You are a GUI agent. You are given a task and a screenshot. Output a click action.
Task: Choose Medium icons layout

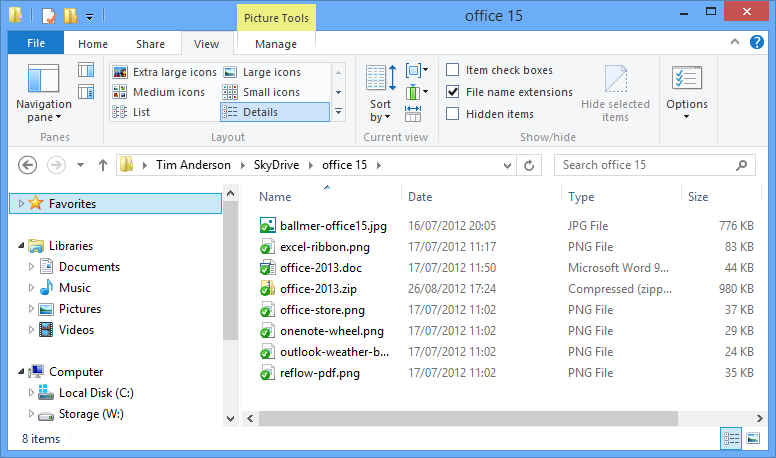pos(159,92)
